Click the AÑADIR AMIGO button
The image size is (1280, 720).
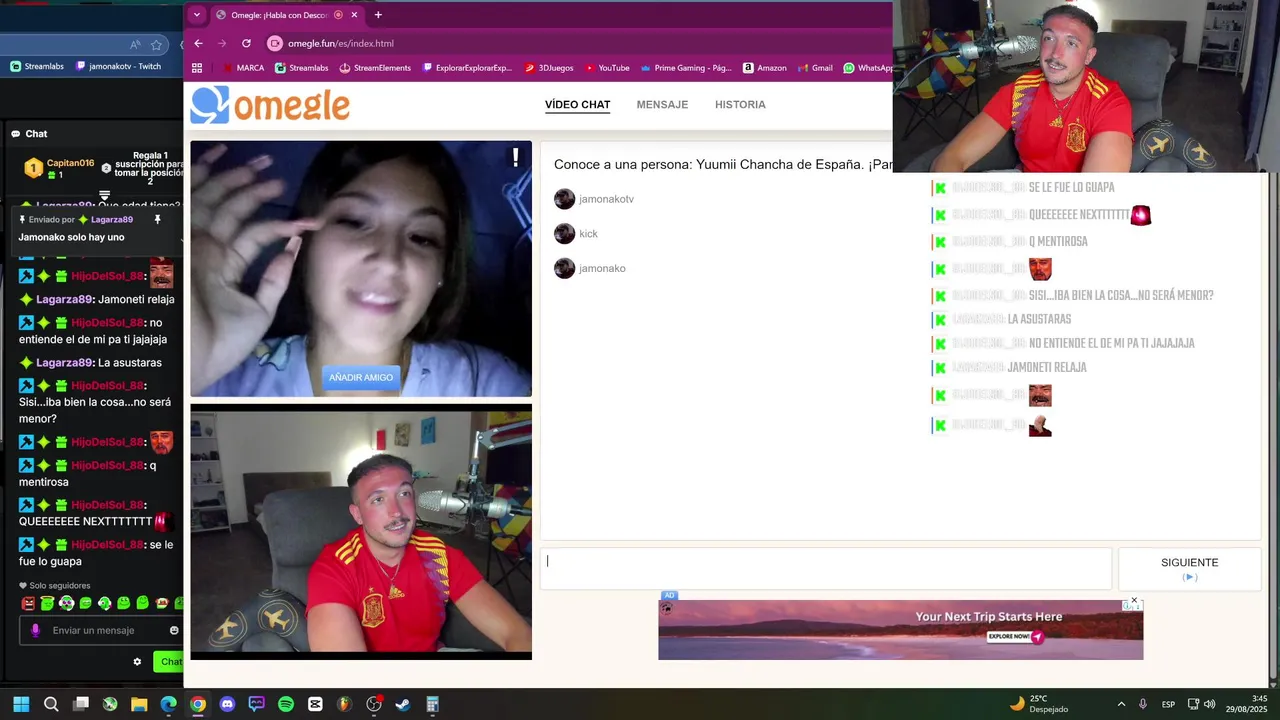[x=361, y=377]
